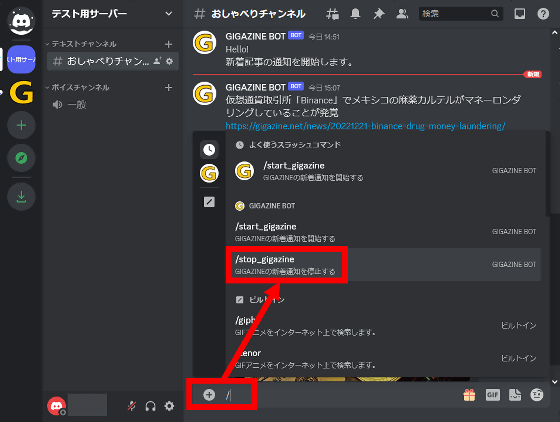The image size is (560, 422).
Task: Click the 検索 search field
Action: click(461, 14)
